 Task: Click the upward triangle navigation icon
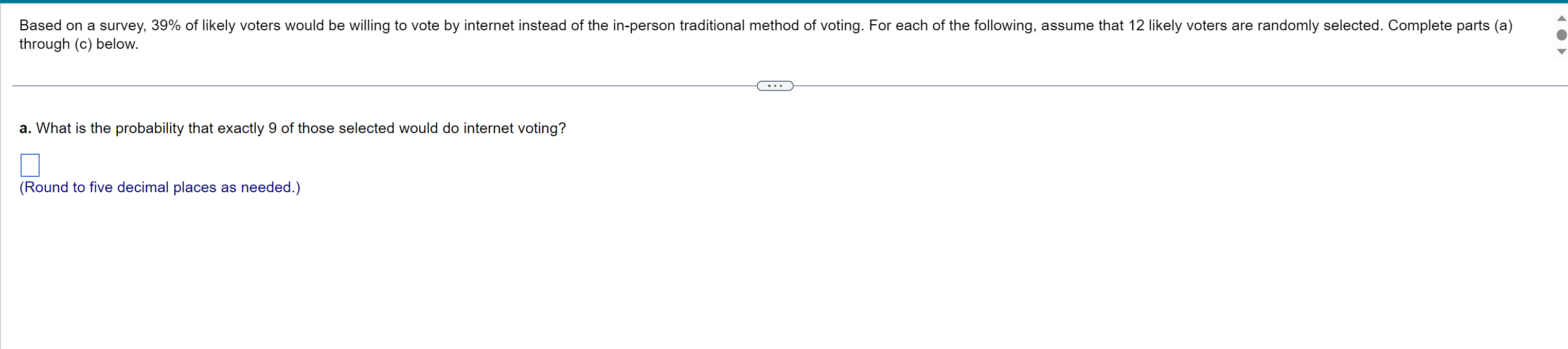coord(1561,17)
